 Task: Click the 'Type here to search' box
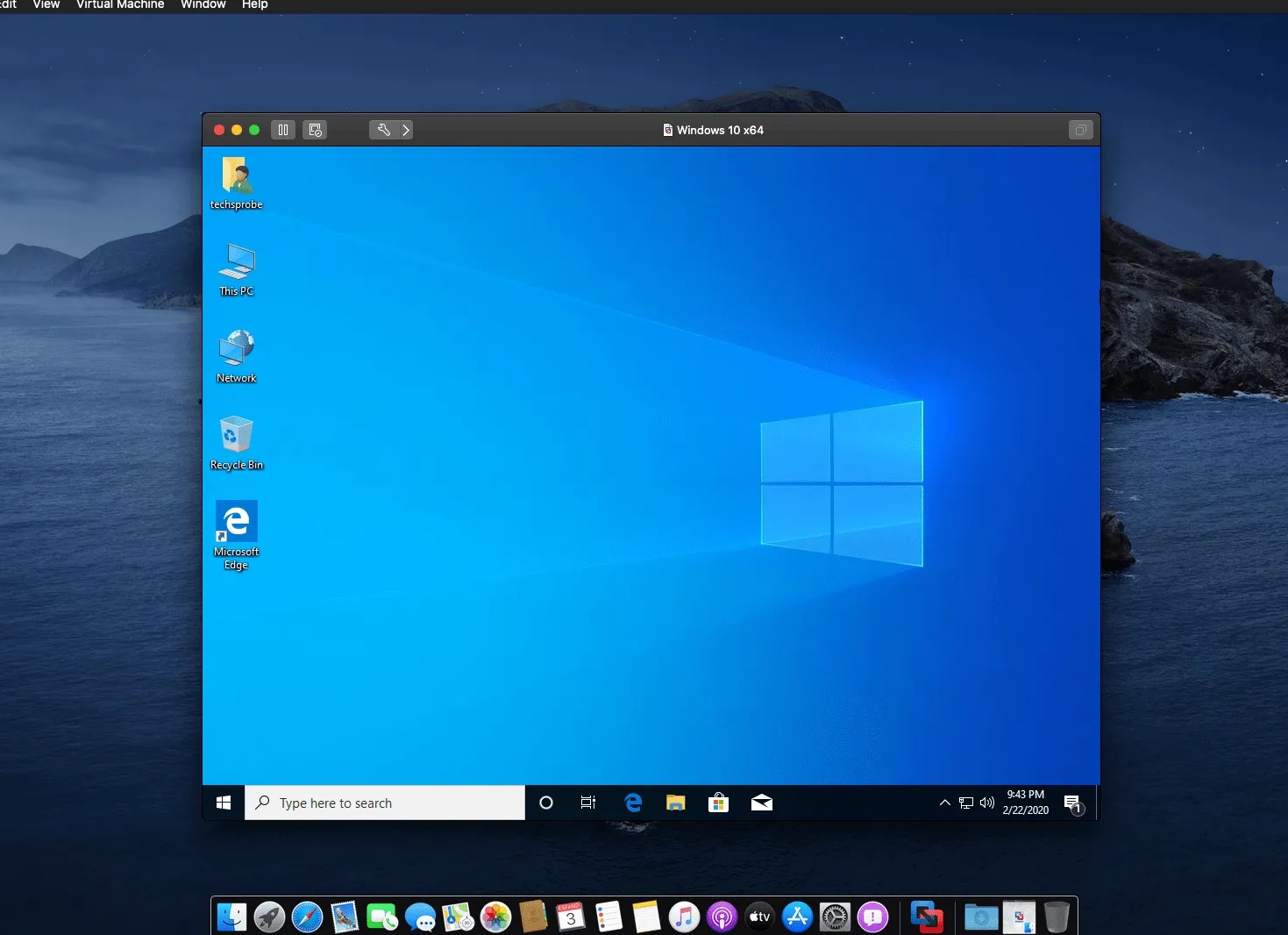(x=385, y=803)
